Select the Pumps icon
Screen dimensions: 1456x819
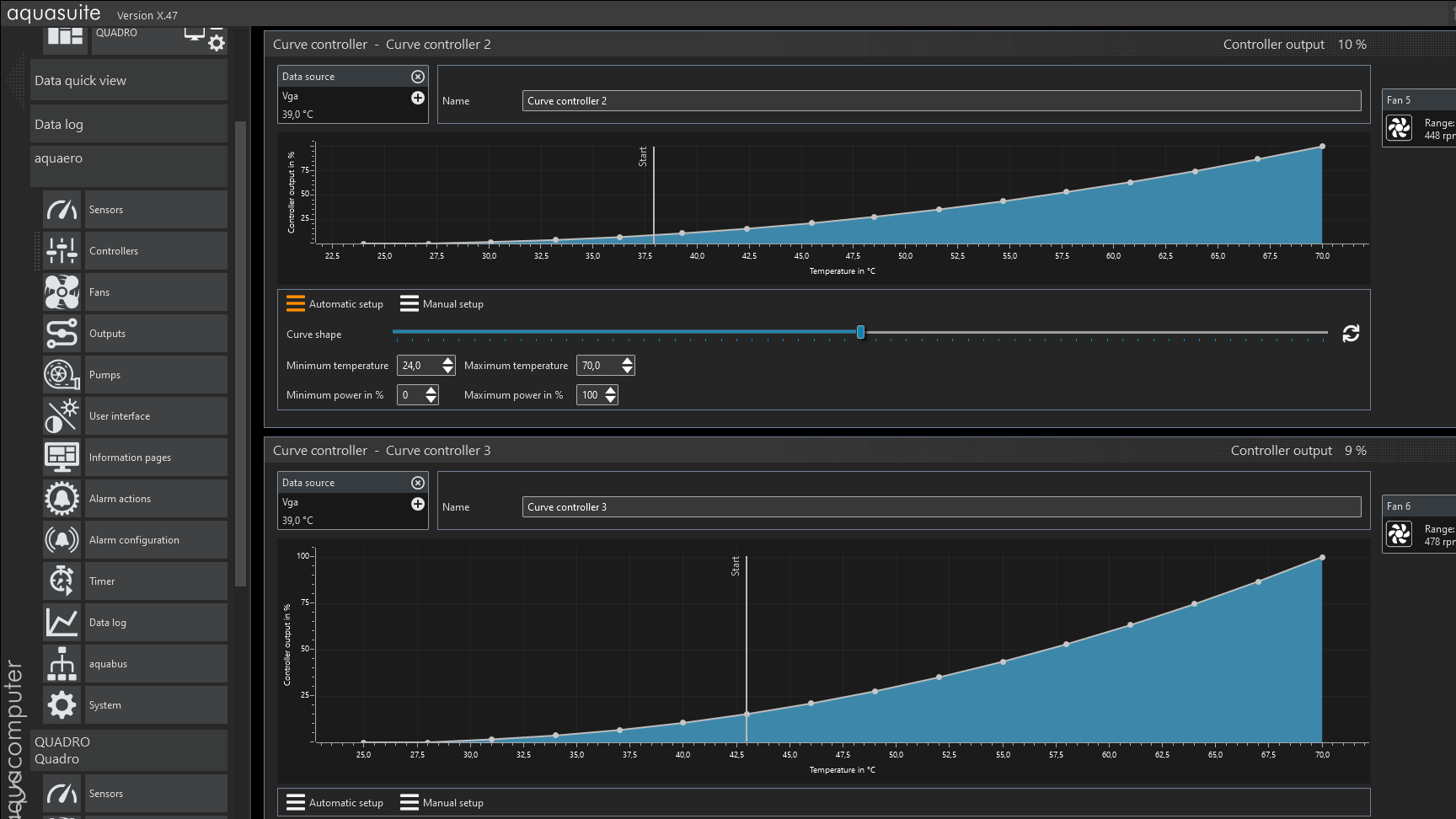pos(62,375)
